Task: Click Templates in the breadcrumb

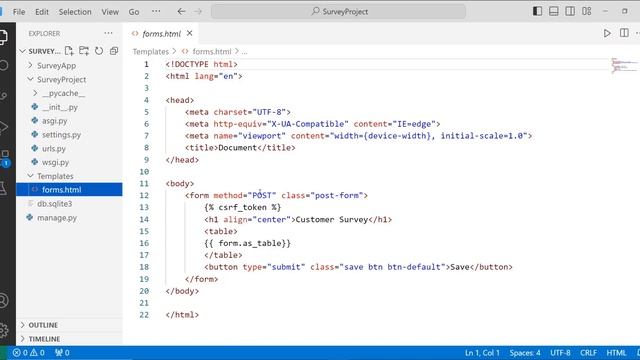Action: (151, 51)
